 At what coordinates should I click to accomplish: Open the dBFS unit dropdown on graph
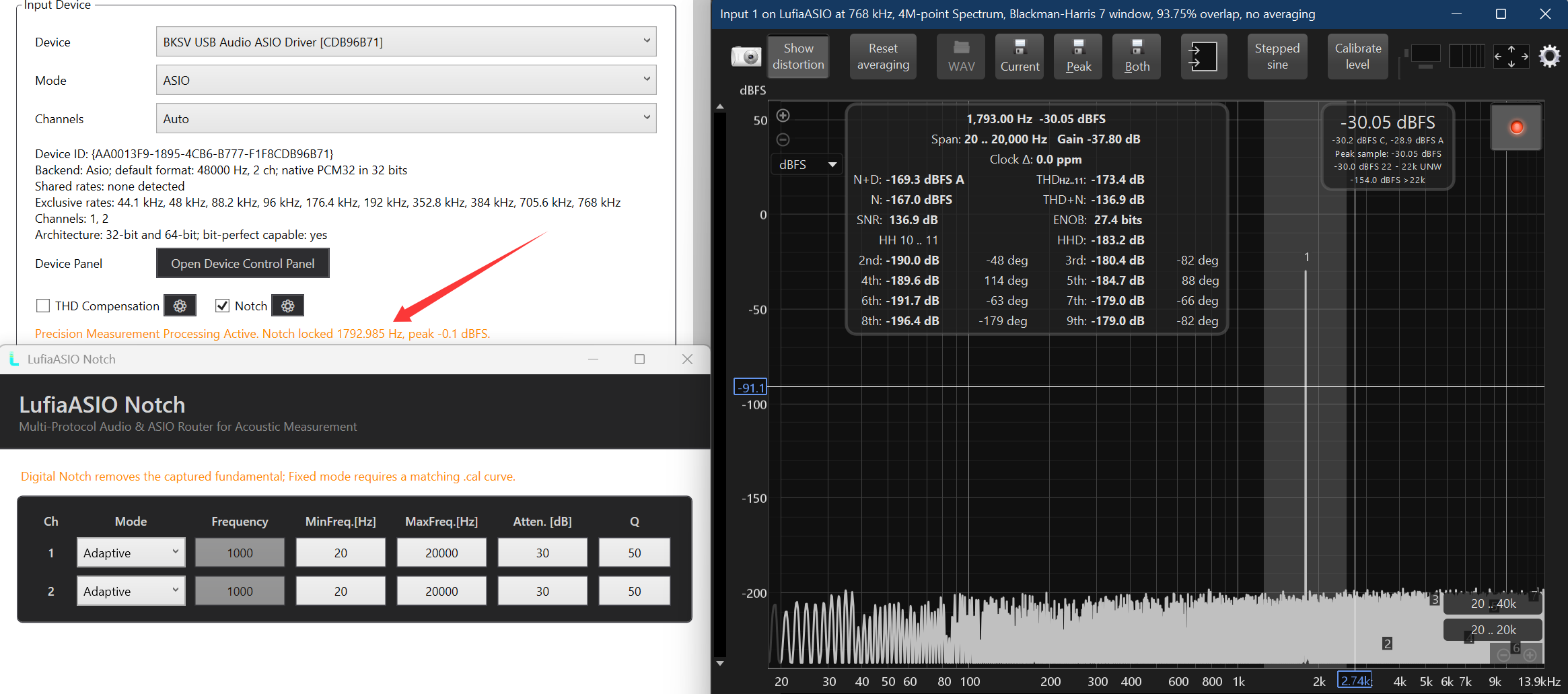[x=807, y=164]
